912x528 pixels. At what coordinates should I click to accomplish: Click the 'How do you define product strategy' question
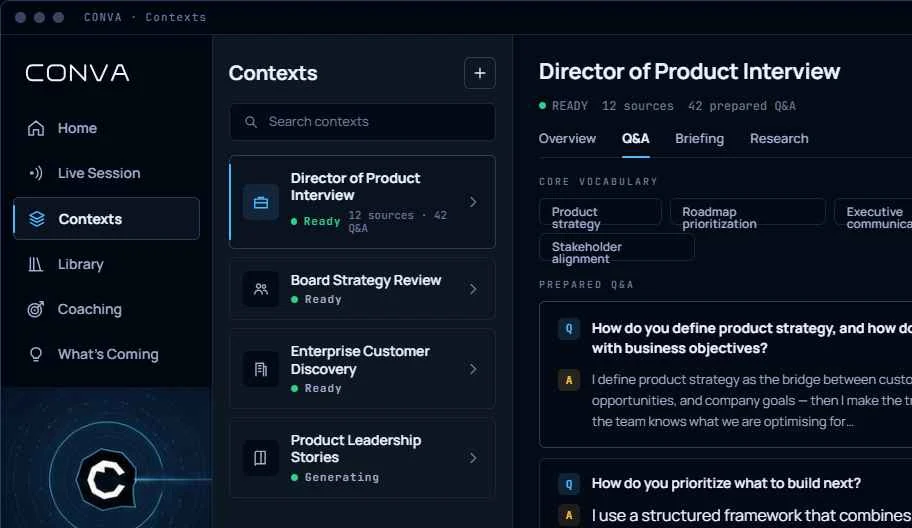pos(751,338)
